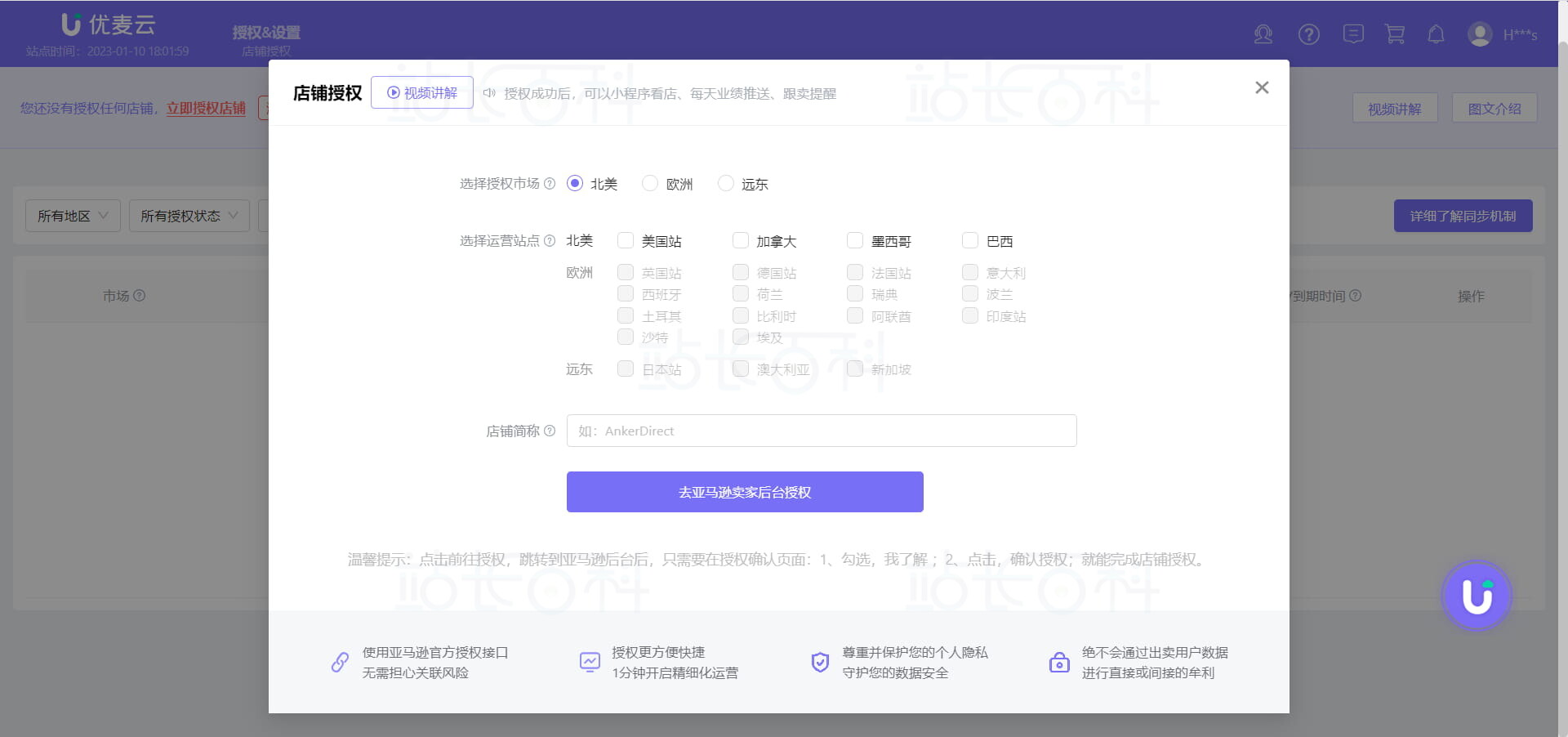Click help icon beside 店铺简称 label
1568x737 pixels.
tap(550, 431)
